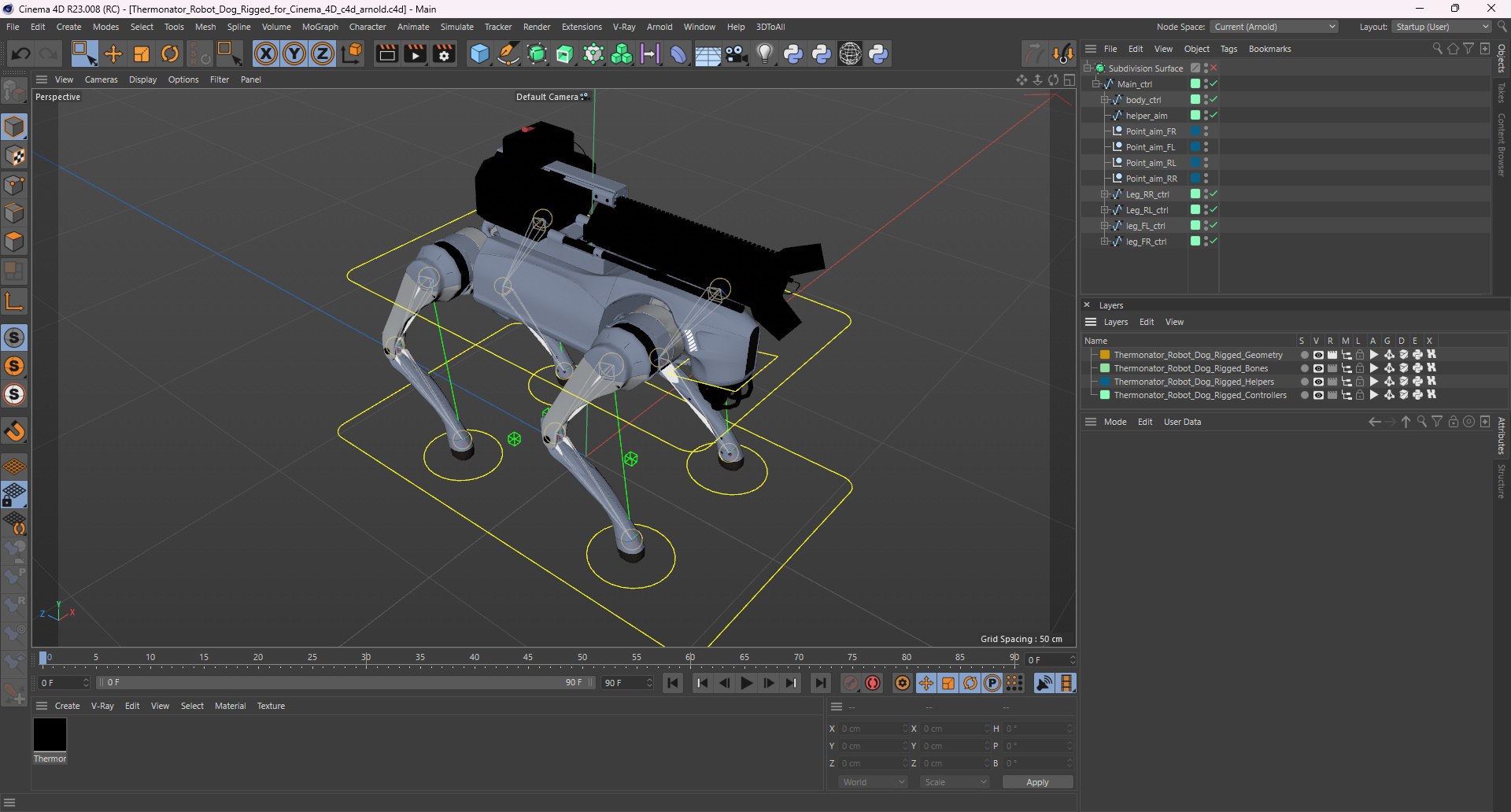Click Go to Start of animation
The width and height of the screenshot is (1511, 812).
(x=673, y=683)
